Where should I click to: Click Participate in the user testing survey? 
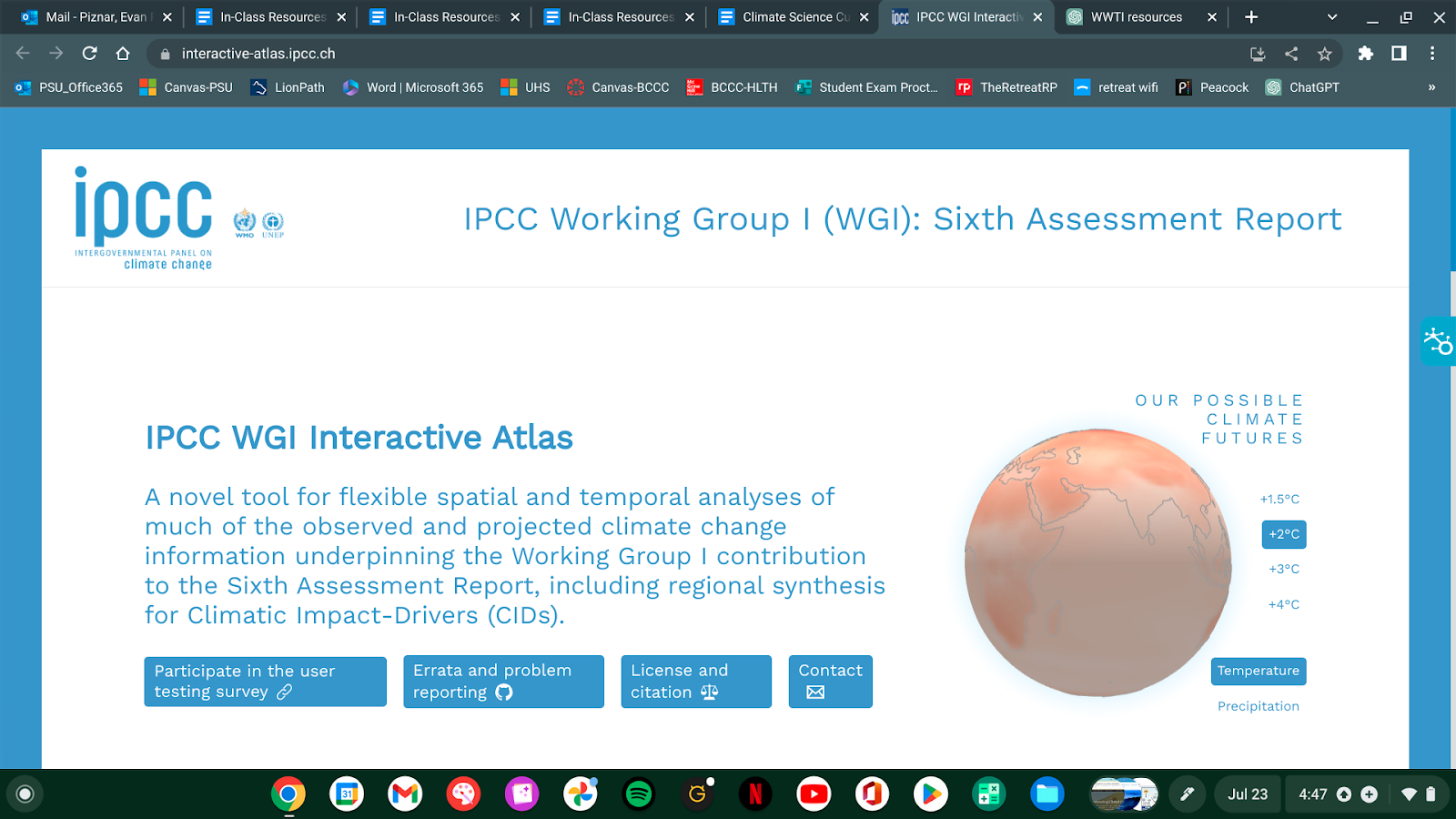coord(266,682)
